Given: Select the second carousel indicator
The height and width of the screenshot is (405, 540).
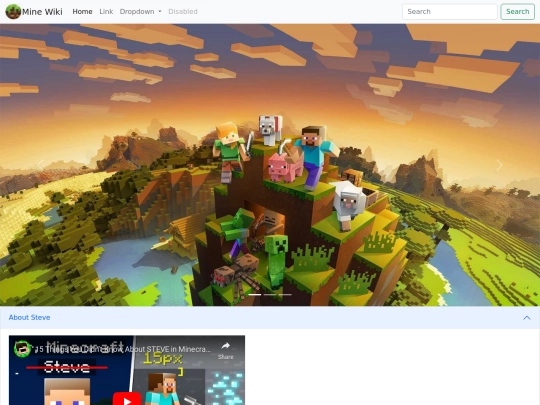Looking at the screenshot, I should pyautogui.click(x=270, y=295).
